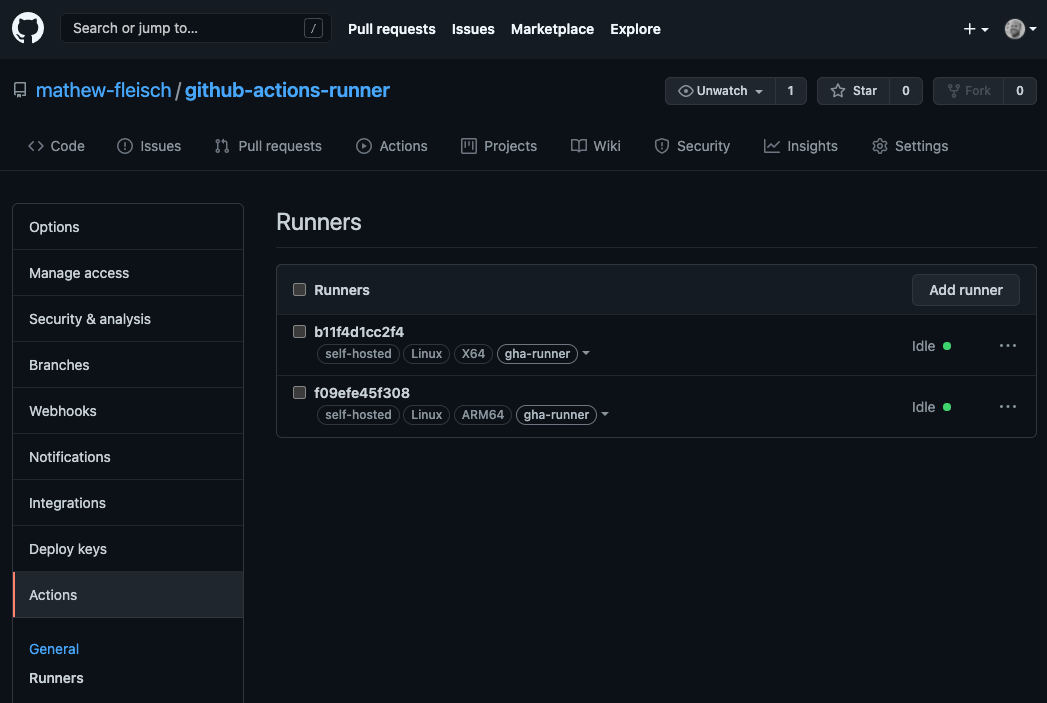
Task: Click green status dot for b11f4d1cc2f4
Action: point(947,346)
